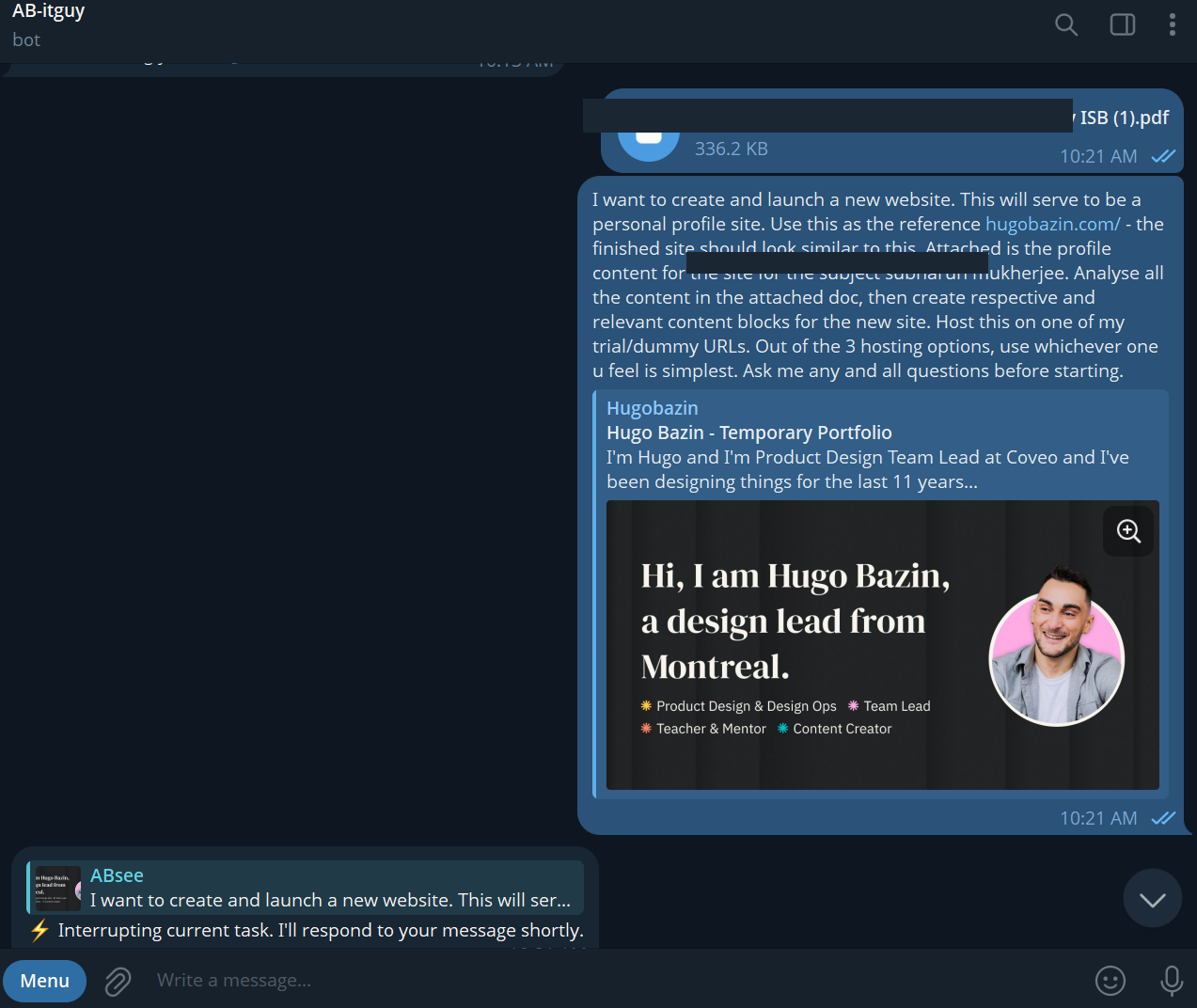Click the ISB (1).pdf file name

pos(1124,118)
